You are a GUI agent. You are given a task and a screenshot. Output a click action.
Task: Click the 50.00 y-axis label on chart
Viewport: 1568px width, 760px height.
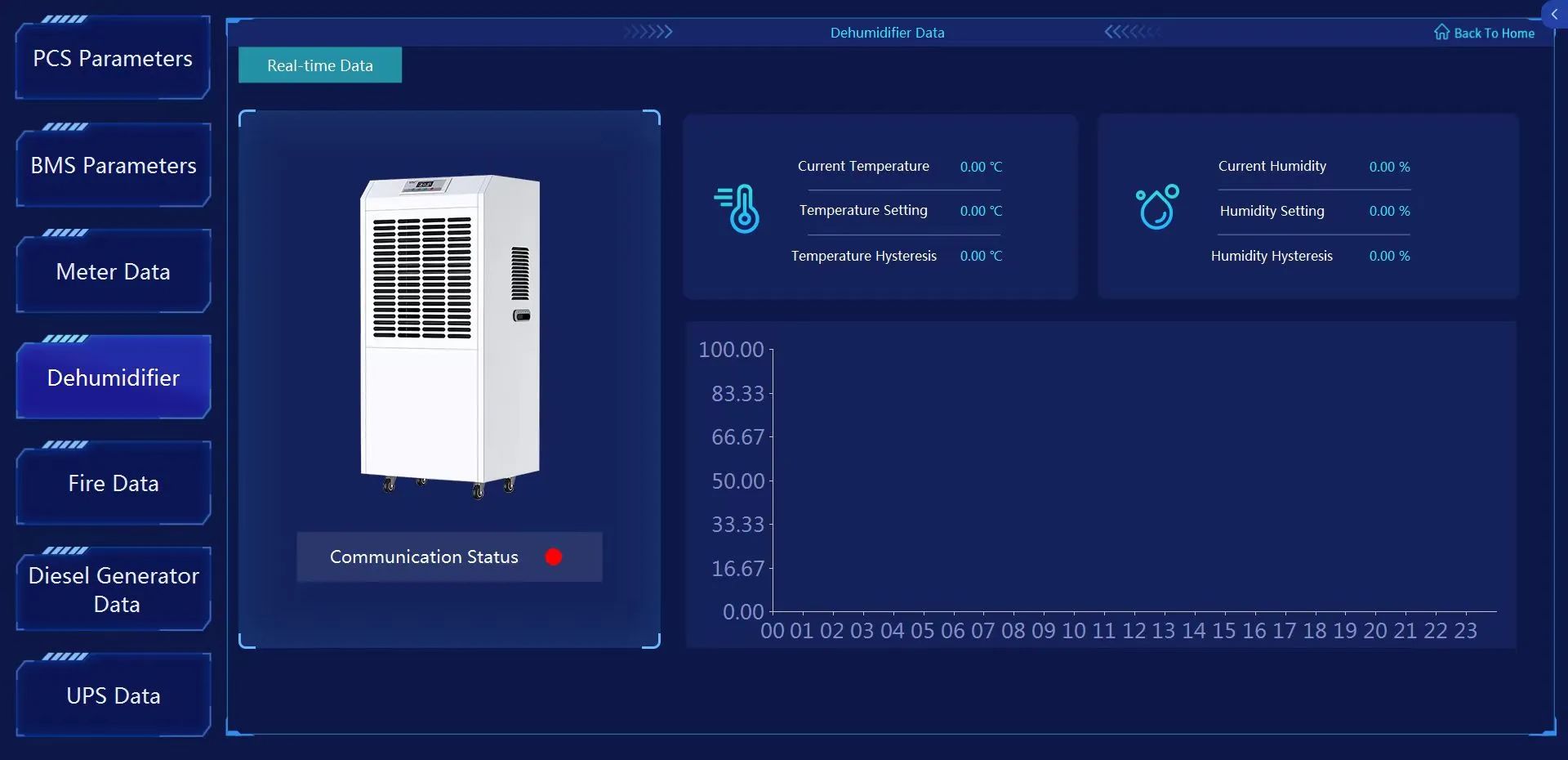[737, 481]
